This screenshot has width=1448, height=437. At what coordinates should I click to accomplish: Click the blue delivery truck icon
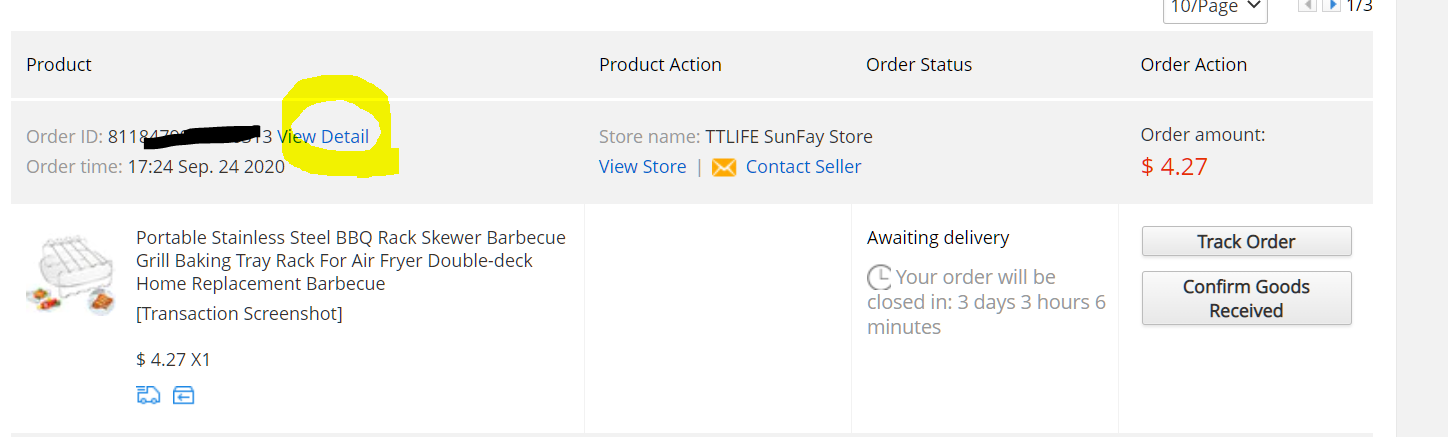(148, 395)
